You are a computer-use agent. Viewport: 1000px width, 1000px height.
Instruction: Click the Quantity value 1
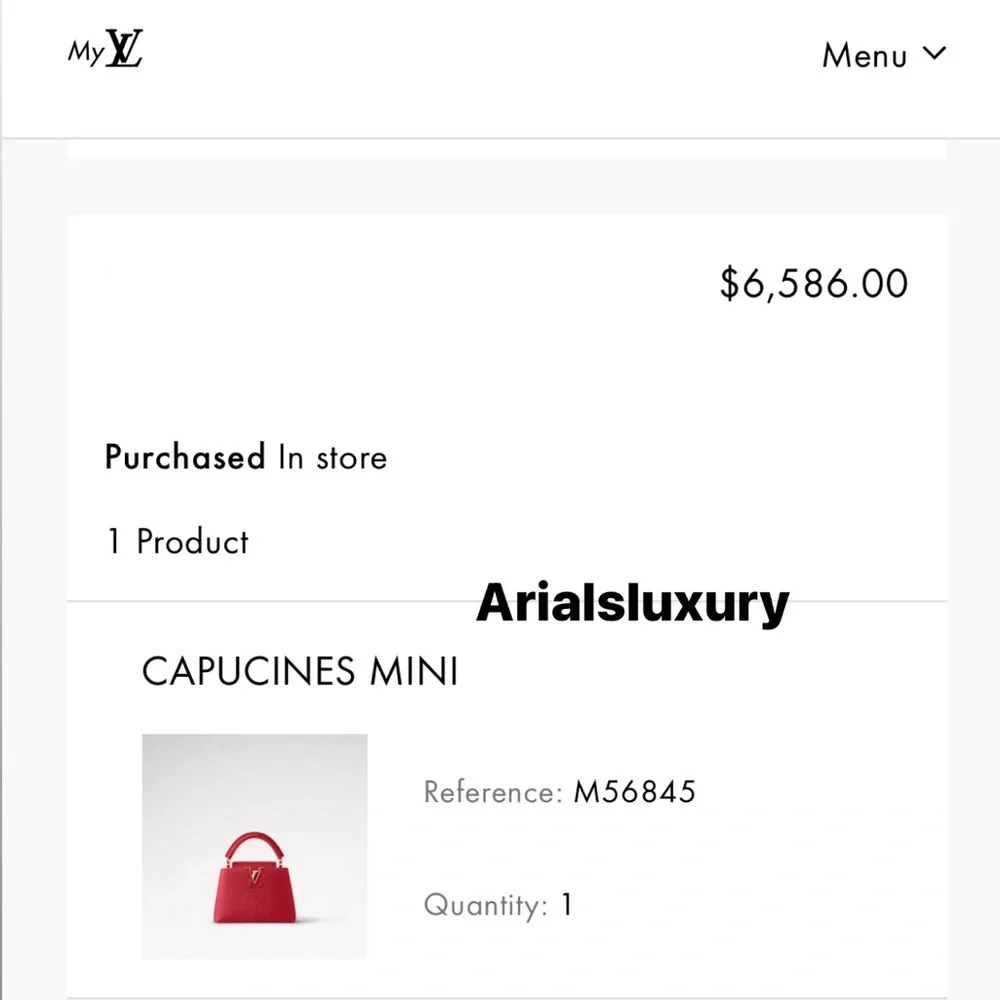click(x=566, y=905)
